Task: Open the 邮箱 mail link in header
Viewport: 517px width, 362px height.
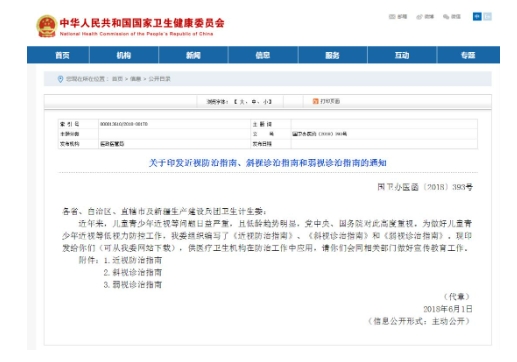Action: click(398, 17)
